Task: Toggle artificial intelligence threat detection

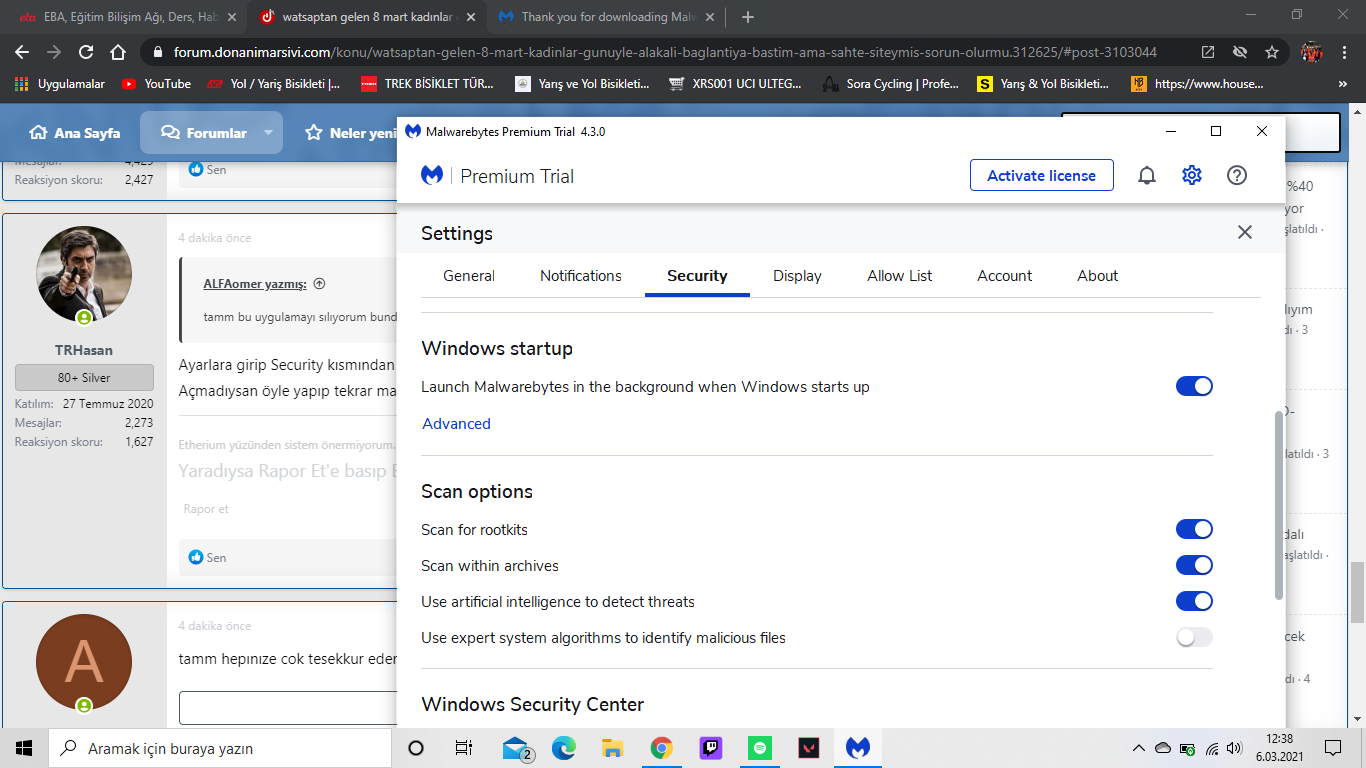Action: (1194, 601)
